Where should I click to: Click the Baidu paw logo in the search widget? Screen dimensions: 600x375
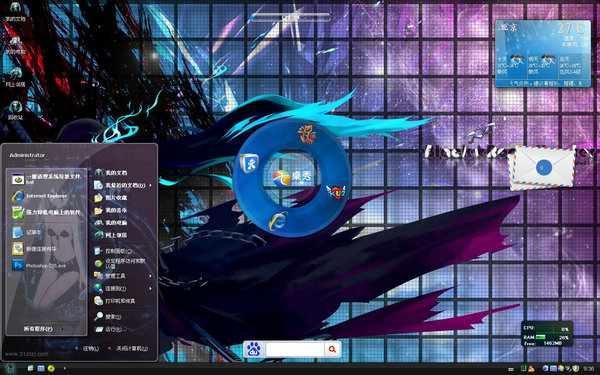pos(254,349)
